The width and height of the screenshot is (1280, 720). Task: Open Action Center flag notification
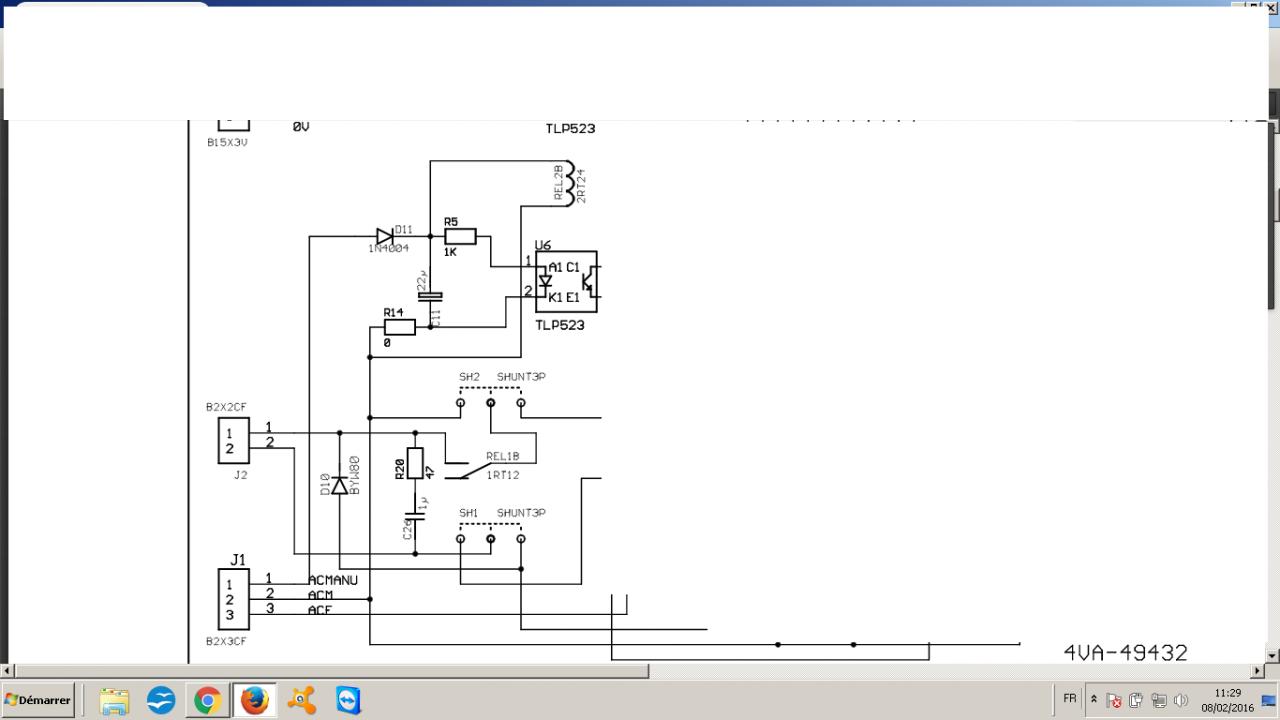pos(1115,700)
